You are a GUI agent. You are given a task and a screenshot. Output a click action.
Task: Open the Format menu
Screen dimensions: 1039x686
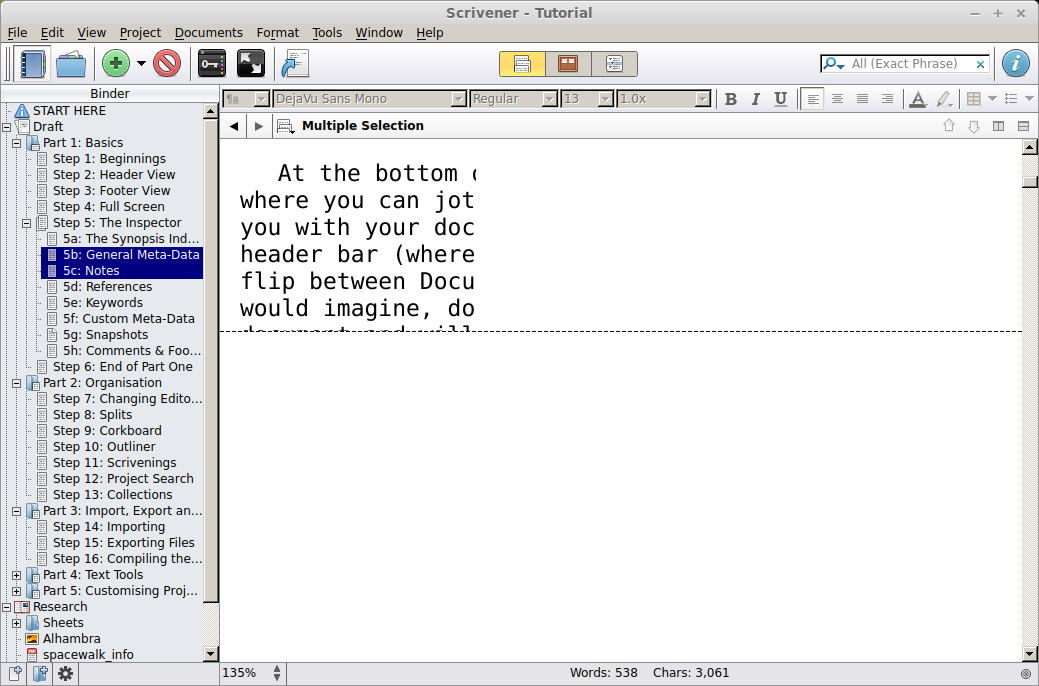pyautogui.click(x=278, y=32)
